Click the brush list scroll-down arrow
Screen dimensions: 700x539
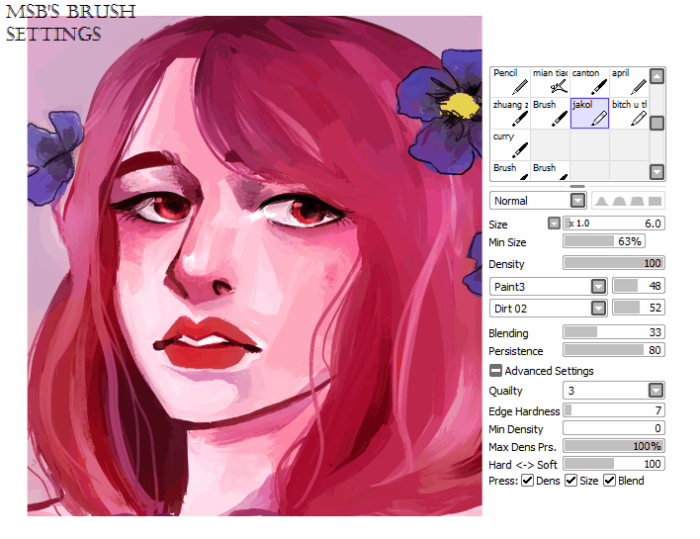coord(657,171)
